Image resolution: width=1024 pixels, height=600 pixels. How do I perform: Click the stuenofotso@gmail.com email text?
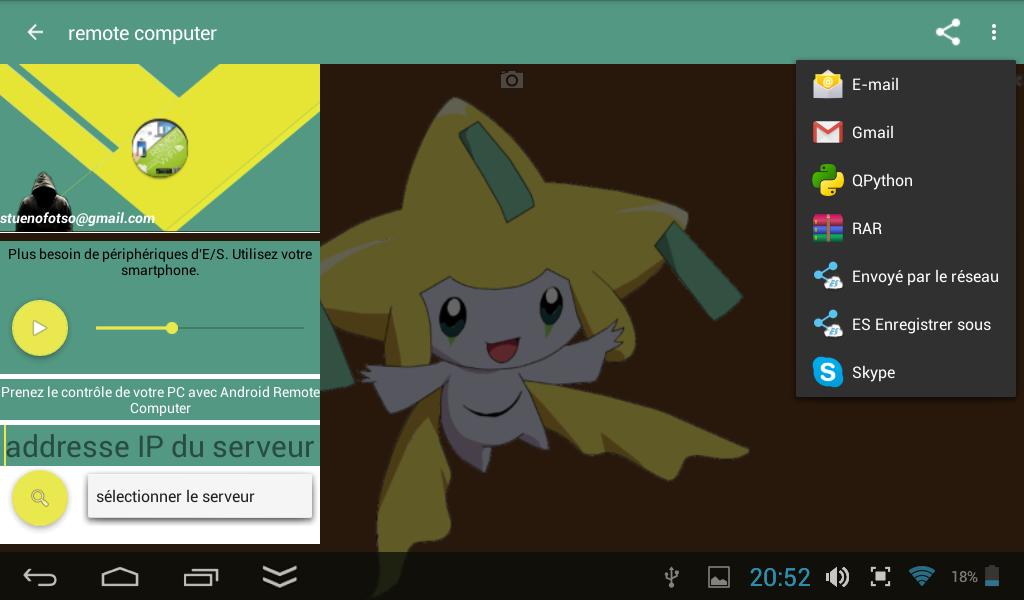pos(77,218)
